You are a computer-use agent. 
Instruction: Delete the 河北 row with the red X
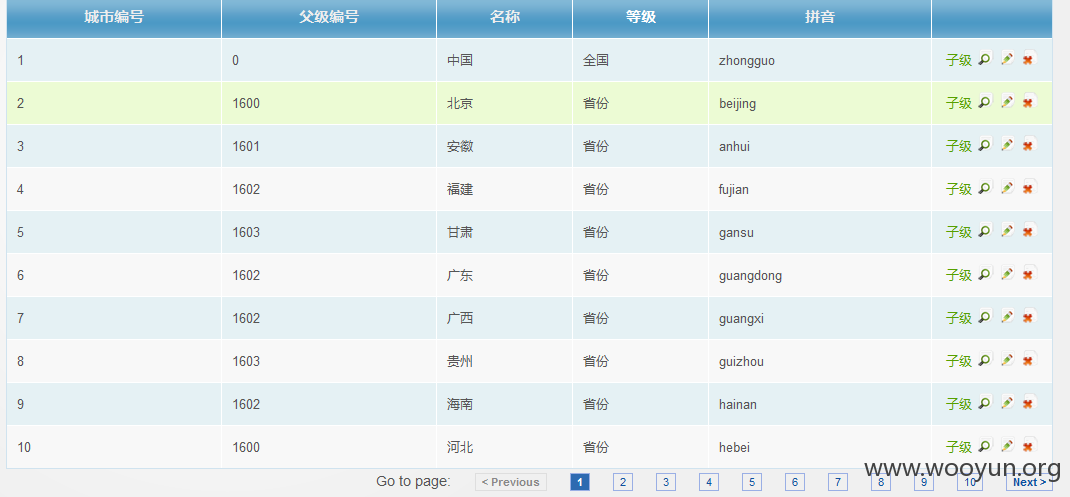pyautogui.click(x=1028, y=446)
